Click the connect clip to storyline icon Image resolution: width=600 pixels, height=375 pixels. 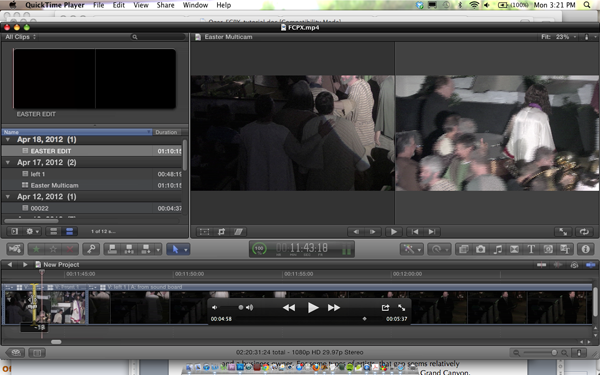tap(112, 249)
